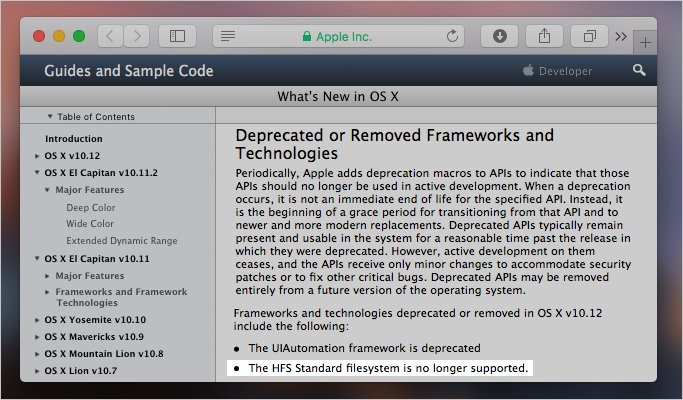Open Reader view icon in address bar
Viewport: 683px width, 400px height.
pos(228,36)
